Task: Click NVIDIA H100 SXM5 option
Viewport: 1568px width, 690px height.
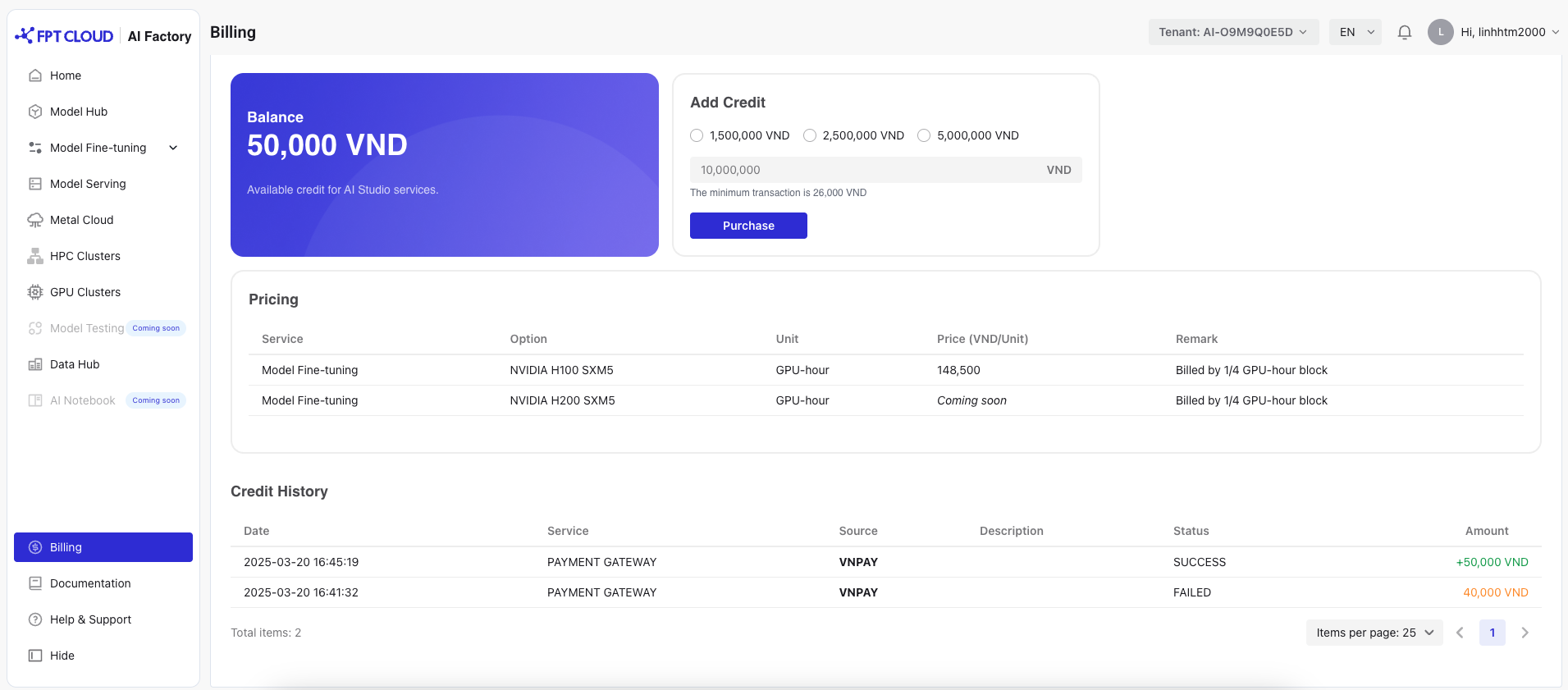Action: [x=561, y=370]
